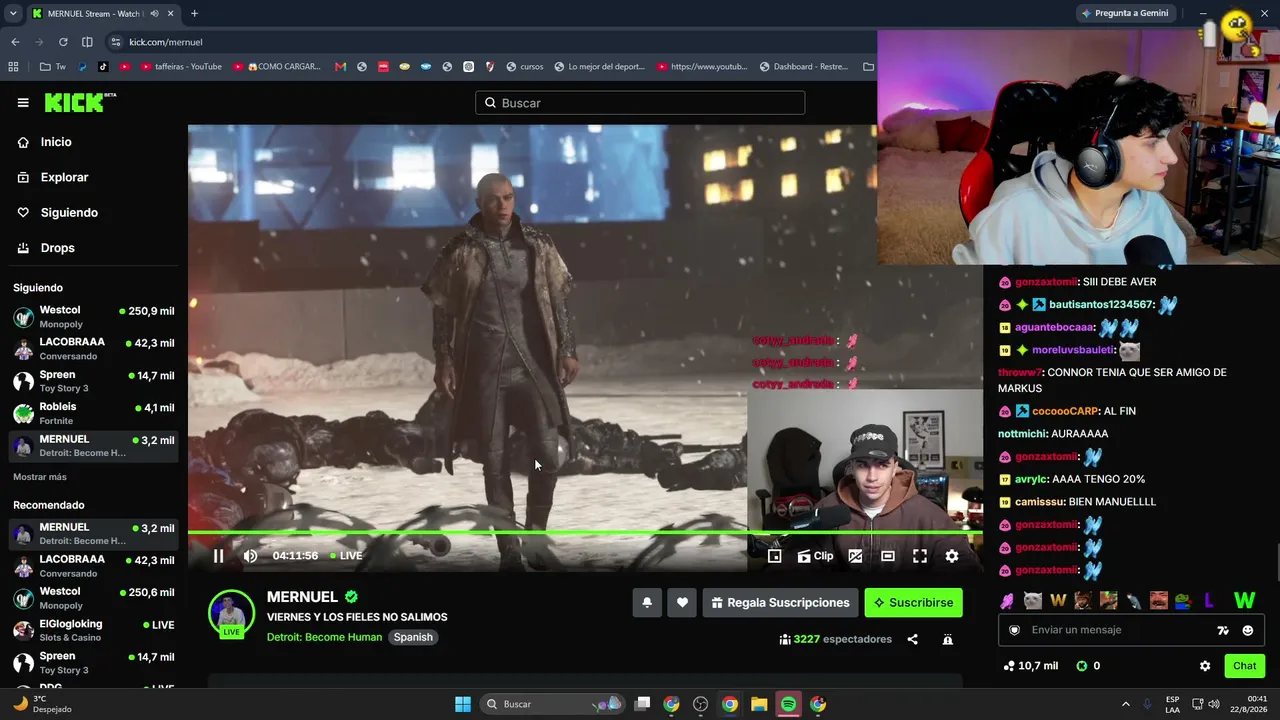Open File Explorer from the taskbar
This screenshot has height=720, width=1280.
(759, 704)
